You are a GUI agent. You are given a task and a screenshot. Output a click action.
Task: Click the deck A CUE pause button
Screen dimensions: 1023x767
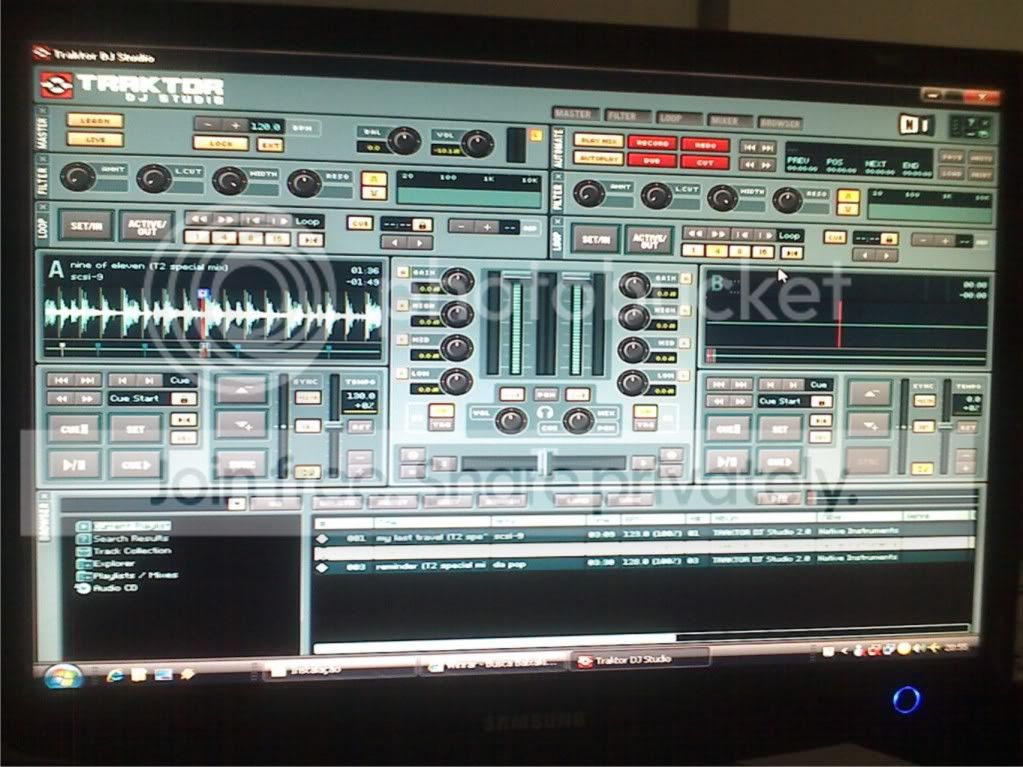(x=74, y=428)
